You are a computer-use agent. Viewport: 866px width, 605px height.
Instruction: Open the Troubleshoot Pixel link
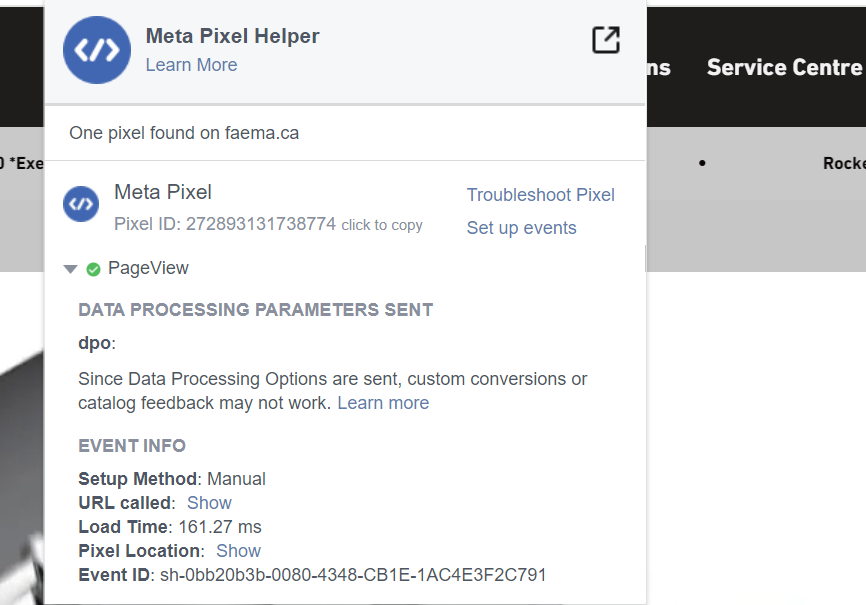[x=540, y=195]
